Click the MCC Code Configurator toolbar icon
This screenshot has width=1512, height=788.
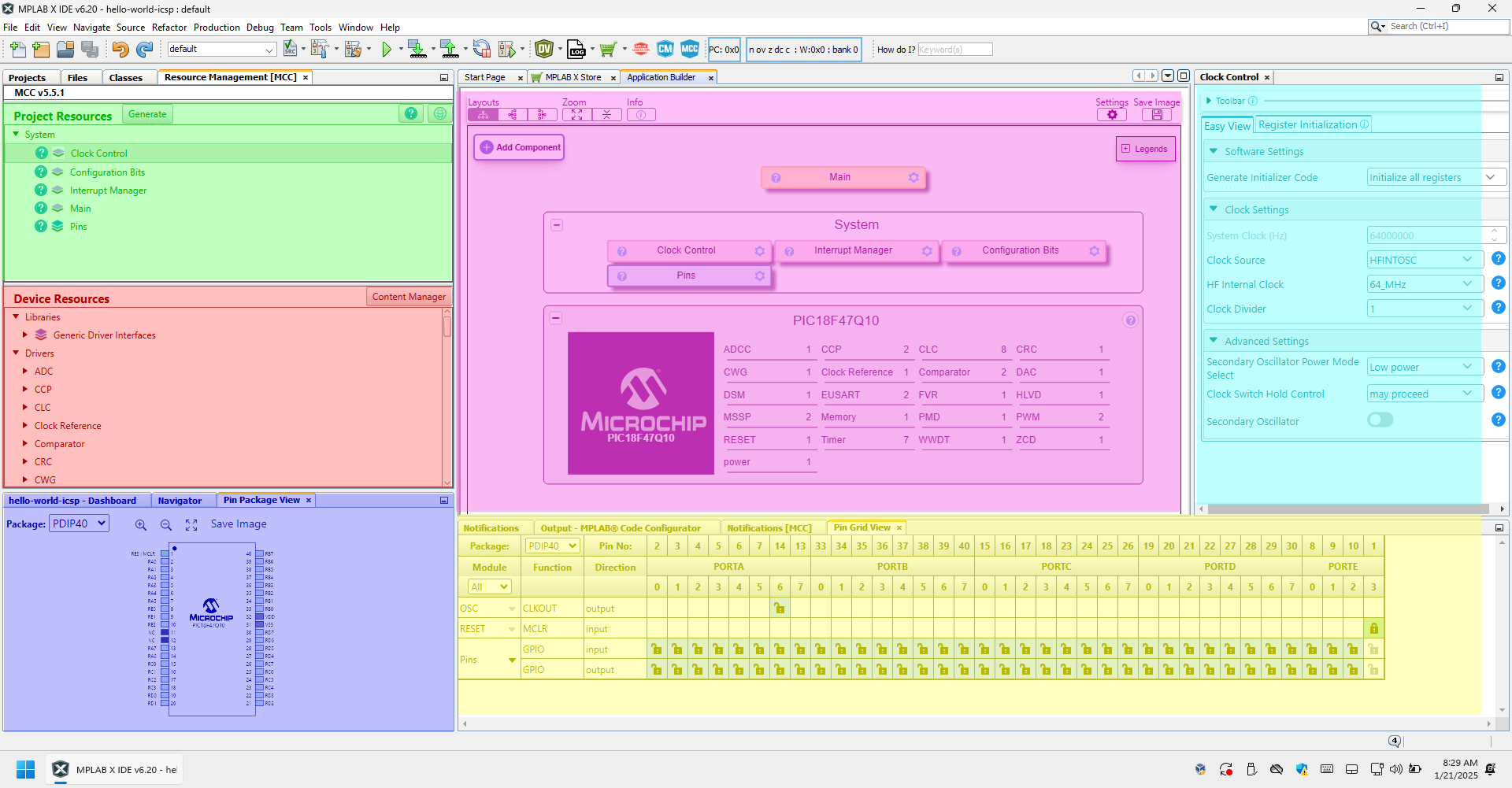690,49
